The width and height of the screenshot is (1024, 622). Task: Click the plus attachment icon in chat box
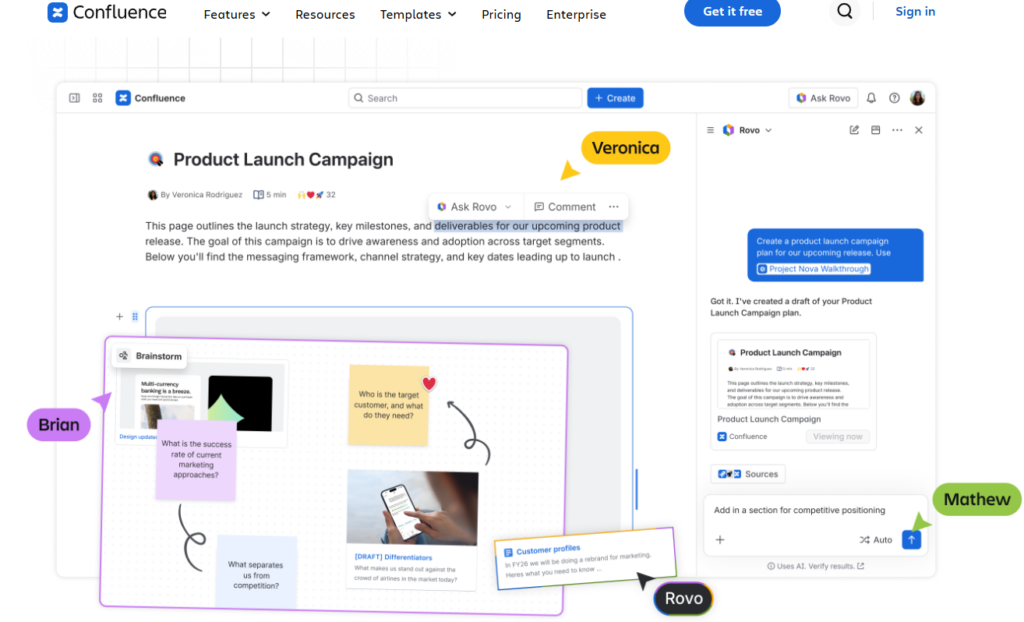pyautogui.click(x=720, y=540)
